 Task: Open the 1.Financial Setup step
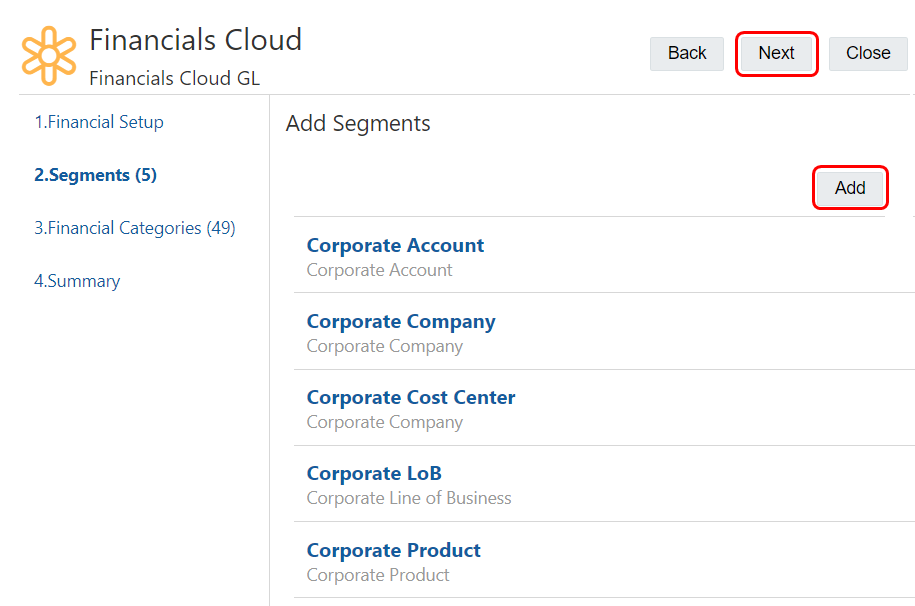point(99,122)
